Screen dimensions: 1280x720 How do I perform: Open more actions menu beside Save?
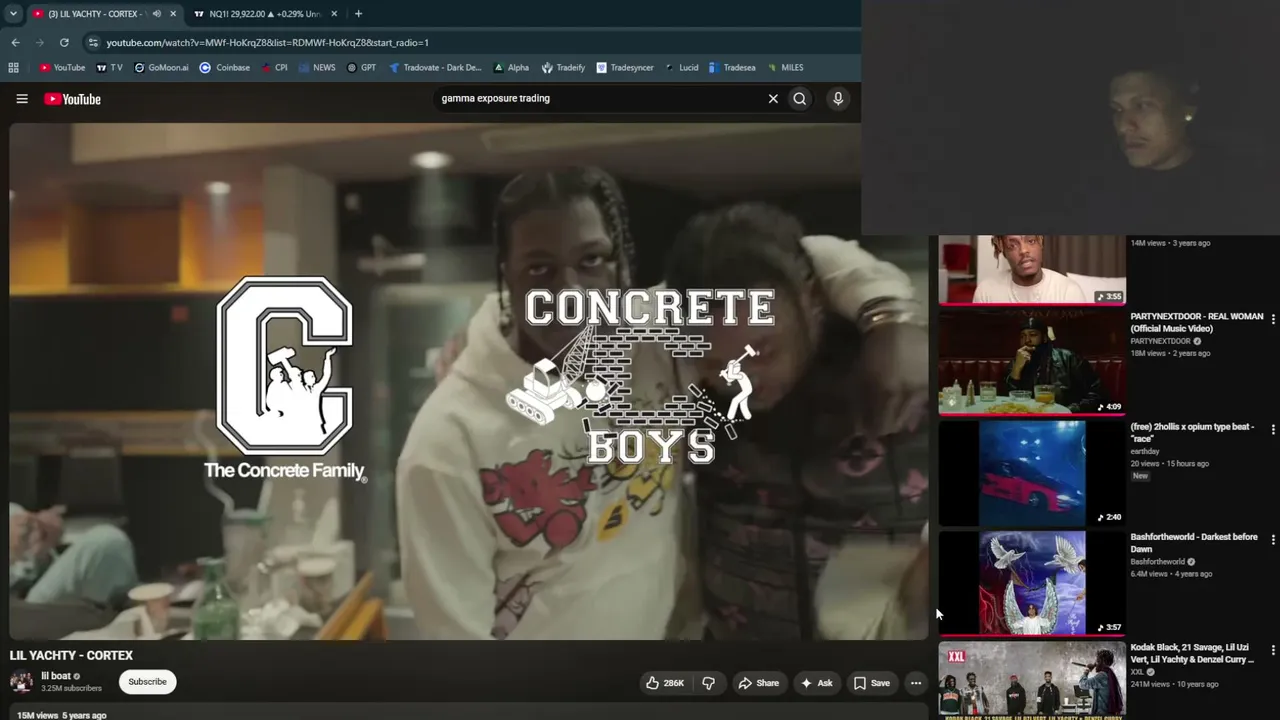click(x=915, y=683)
